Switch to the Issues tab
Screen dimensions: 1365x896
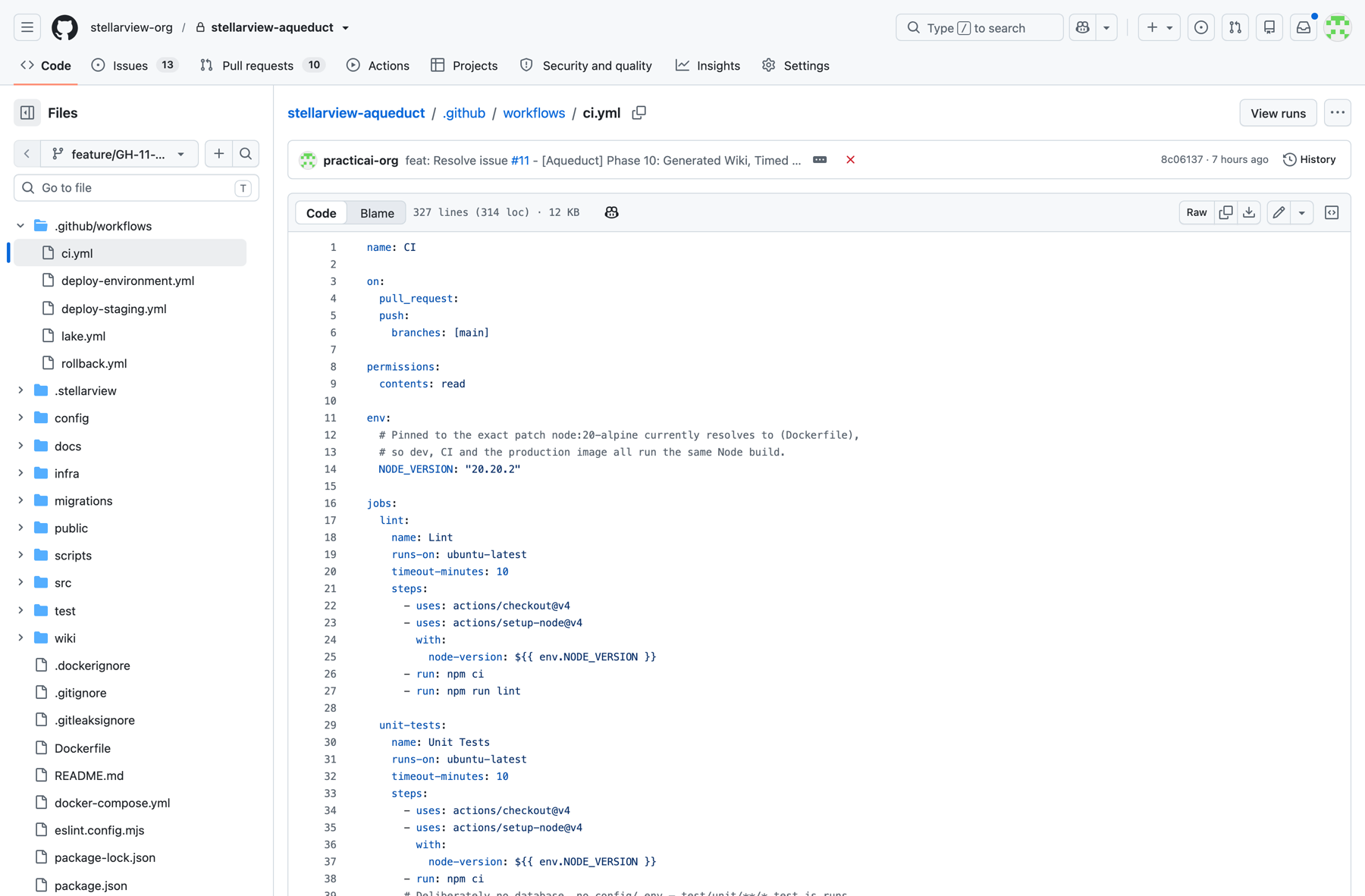pyautogui.click(x=134, y=65)
